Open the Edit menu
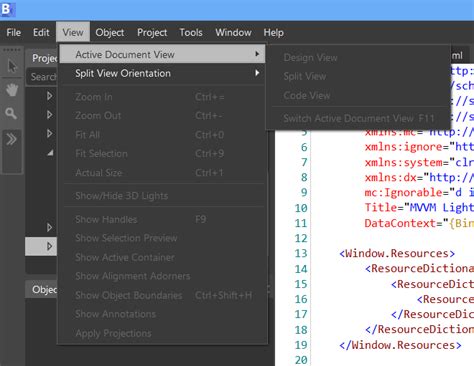The height and width of the screenshot is (366, 474). [41, 33]
